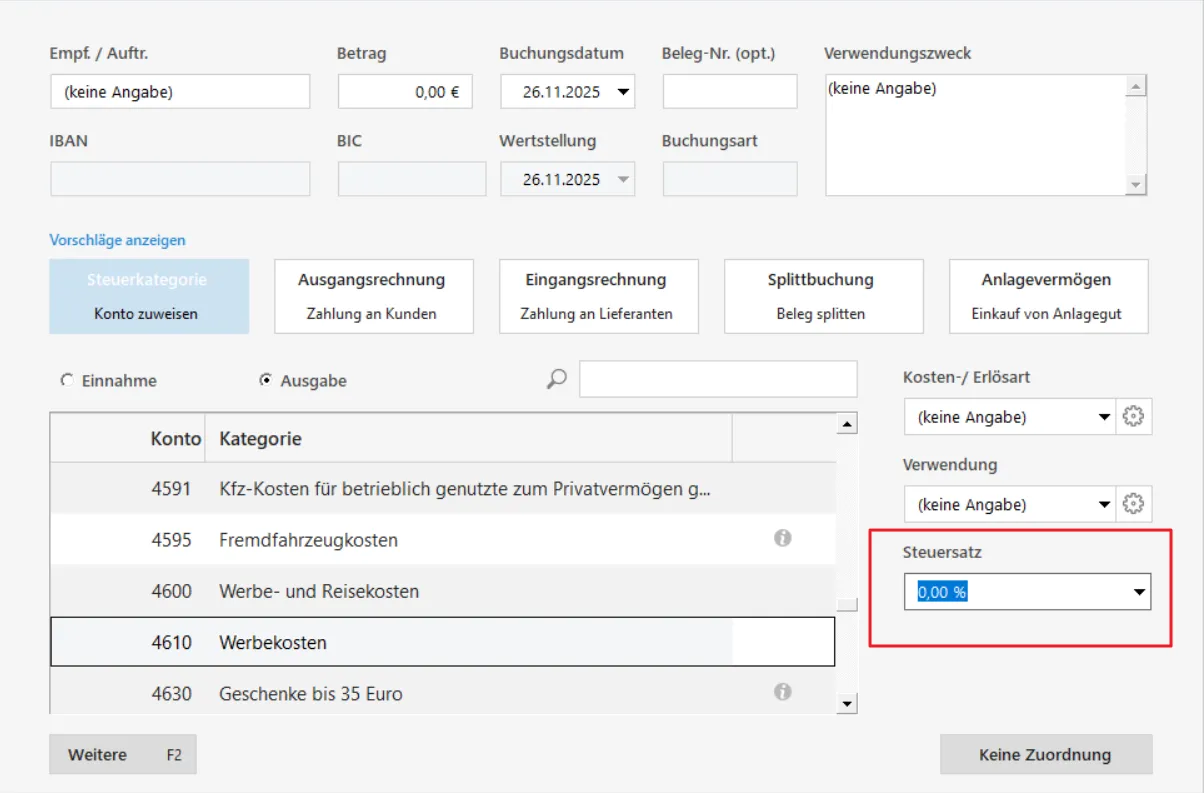The width and height of the screenshot is (1204, 793).
Task: Show info icon for Fremdfahrzeugkosten
Action: (x=783, y=539)
